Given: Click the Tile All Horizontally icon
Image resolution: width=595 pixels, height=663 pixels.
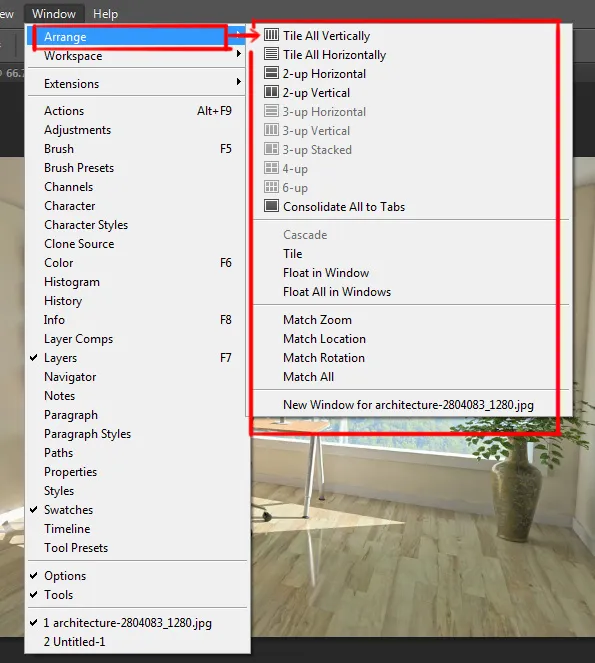Looking at the screenshot, I should (271, 54).
